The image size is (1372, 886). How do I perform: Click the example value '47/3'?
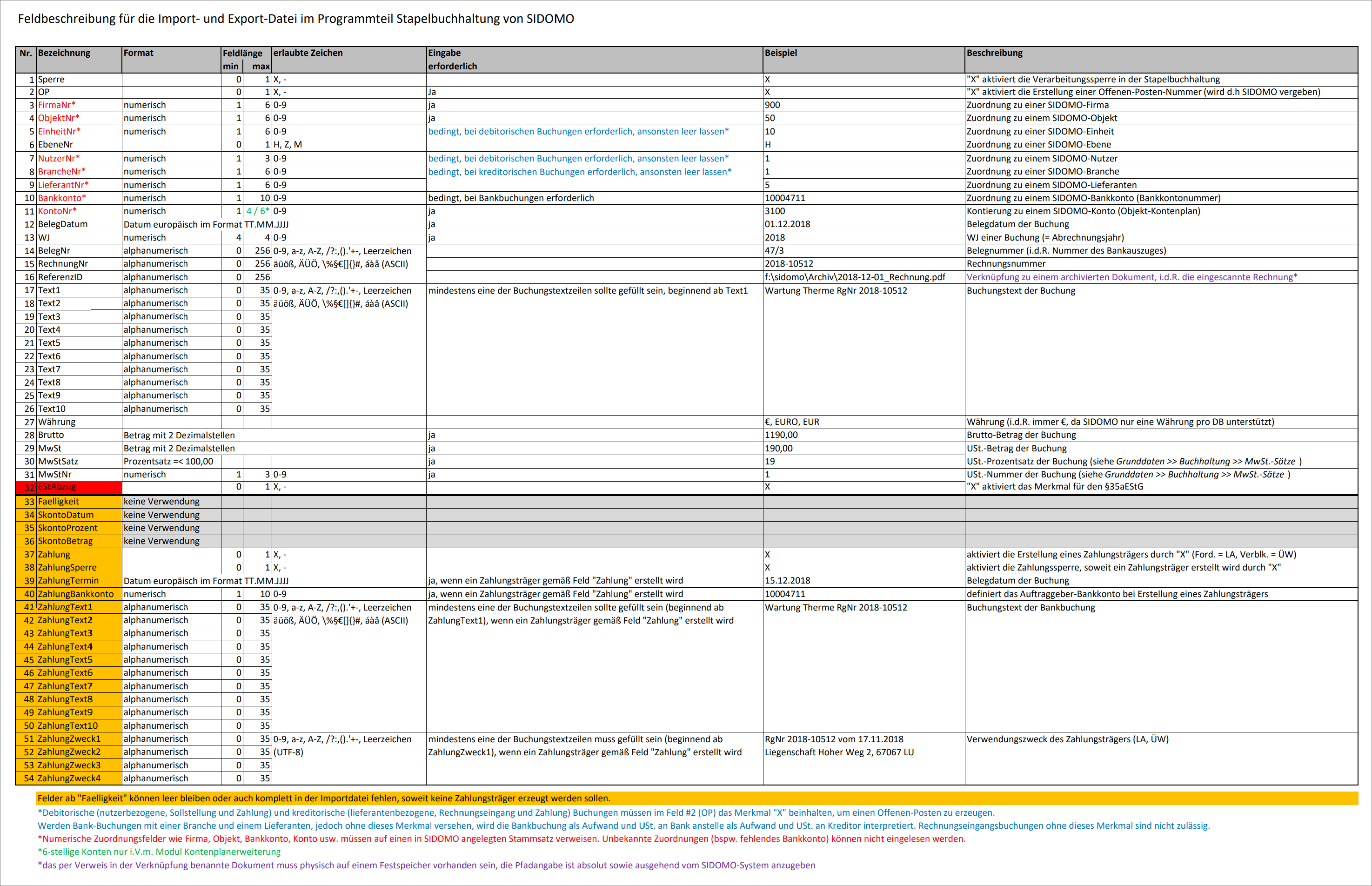pyautogui.click(x=774, y=251)
